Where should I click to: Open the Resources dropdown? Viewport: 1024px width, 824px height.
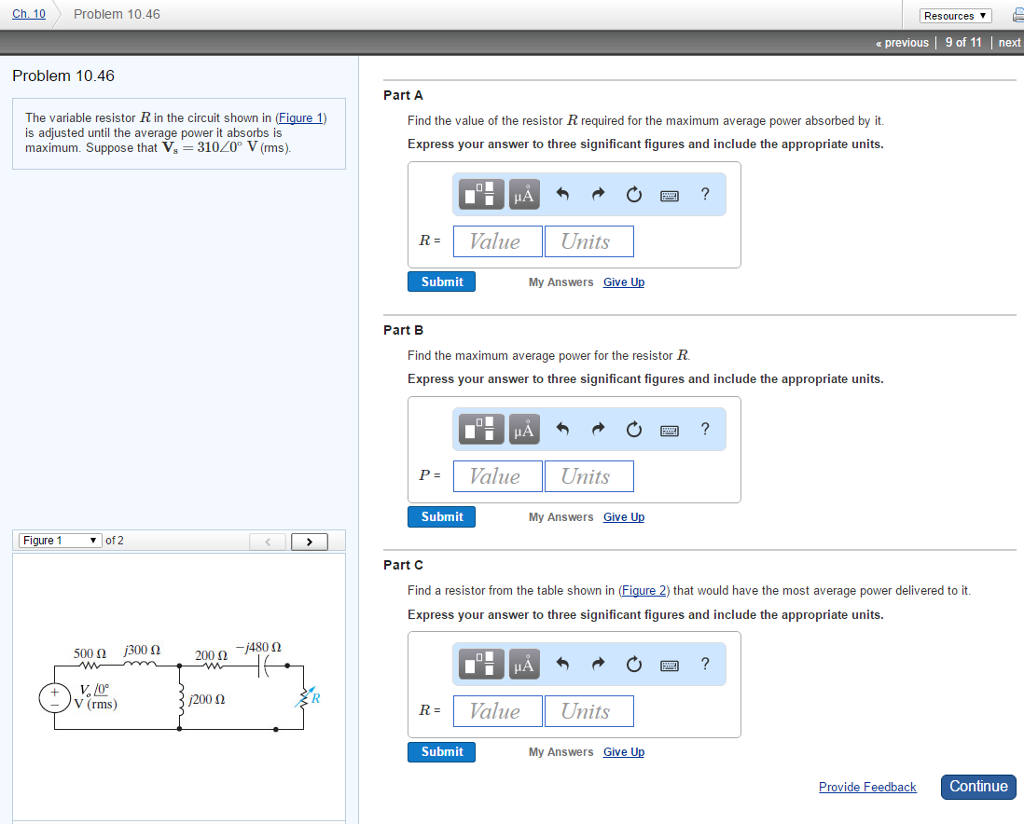pyautogui.click(x=953, y=15)
